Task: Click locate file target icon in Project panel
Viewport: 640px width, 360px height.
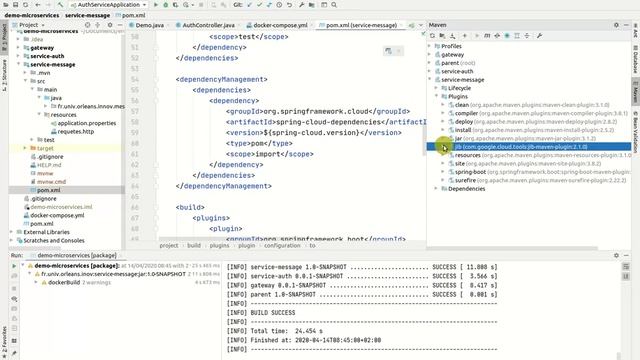Action: click(x=87, y=25)
